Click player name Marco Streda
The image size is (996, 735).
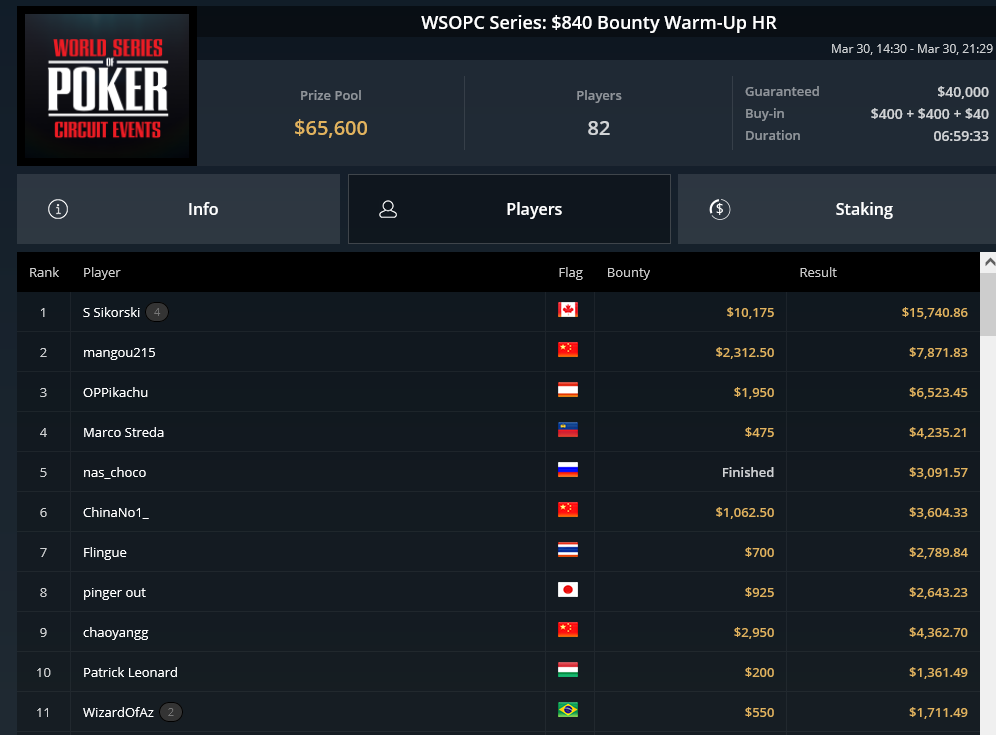(123, 433)
